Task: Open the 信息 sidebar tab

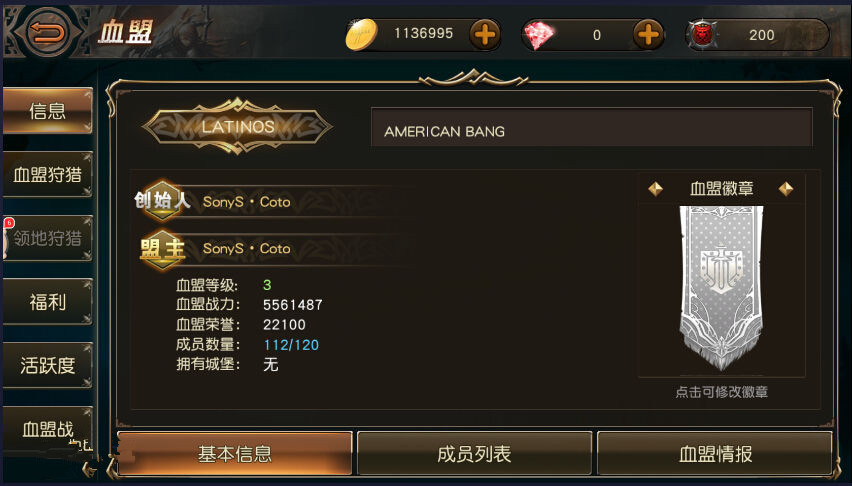Action: point(48,111)
